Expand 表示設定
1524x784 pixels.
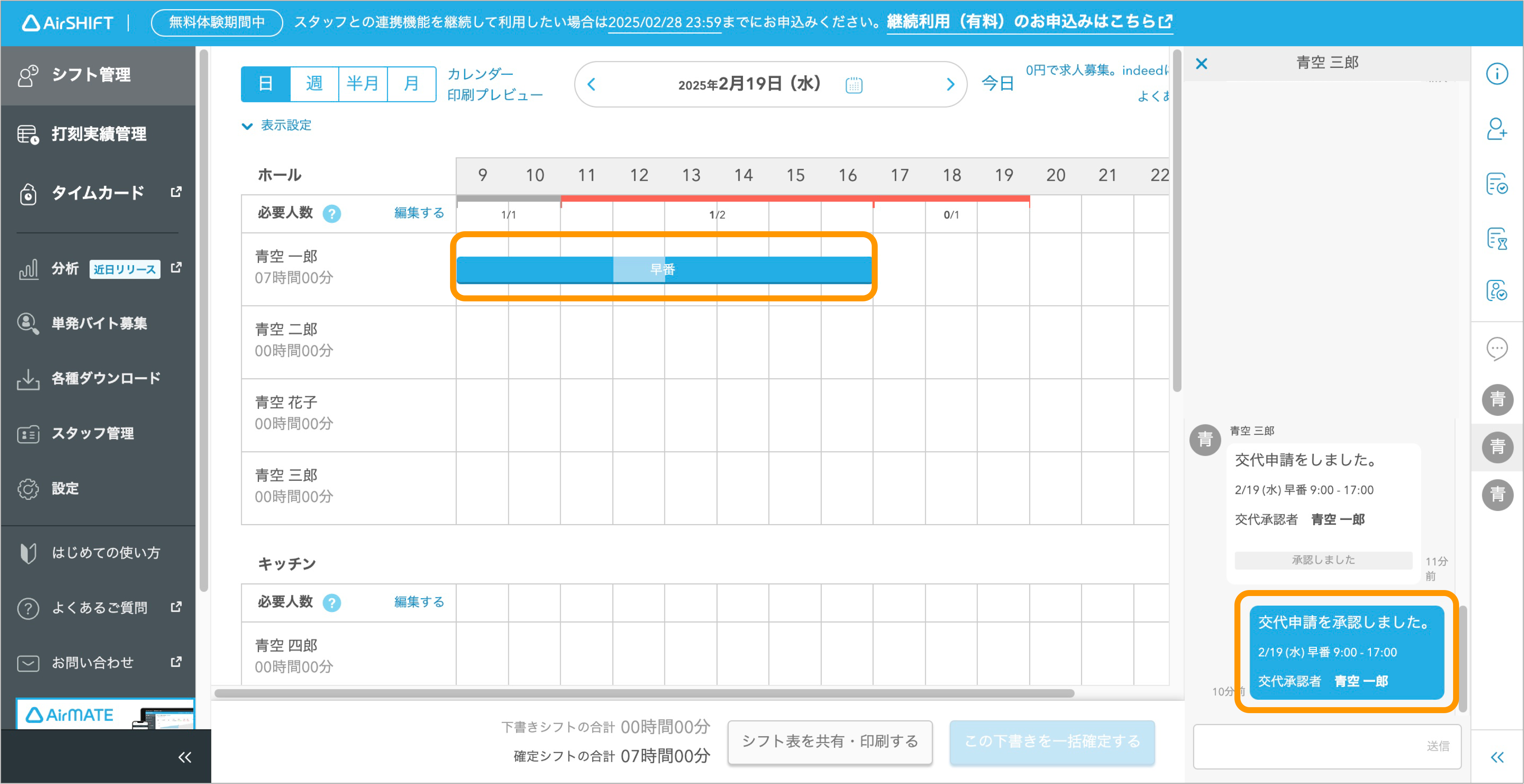tap(277, 125)
